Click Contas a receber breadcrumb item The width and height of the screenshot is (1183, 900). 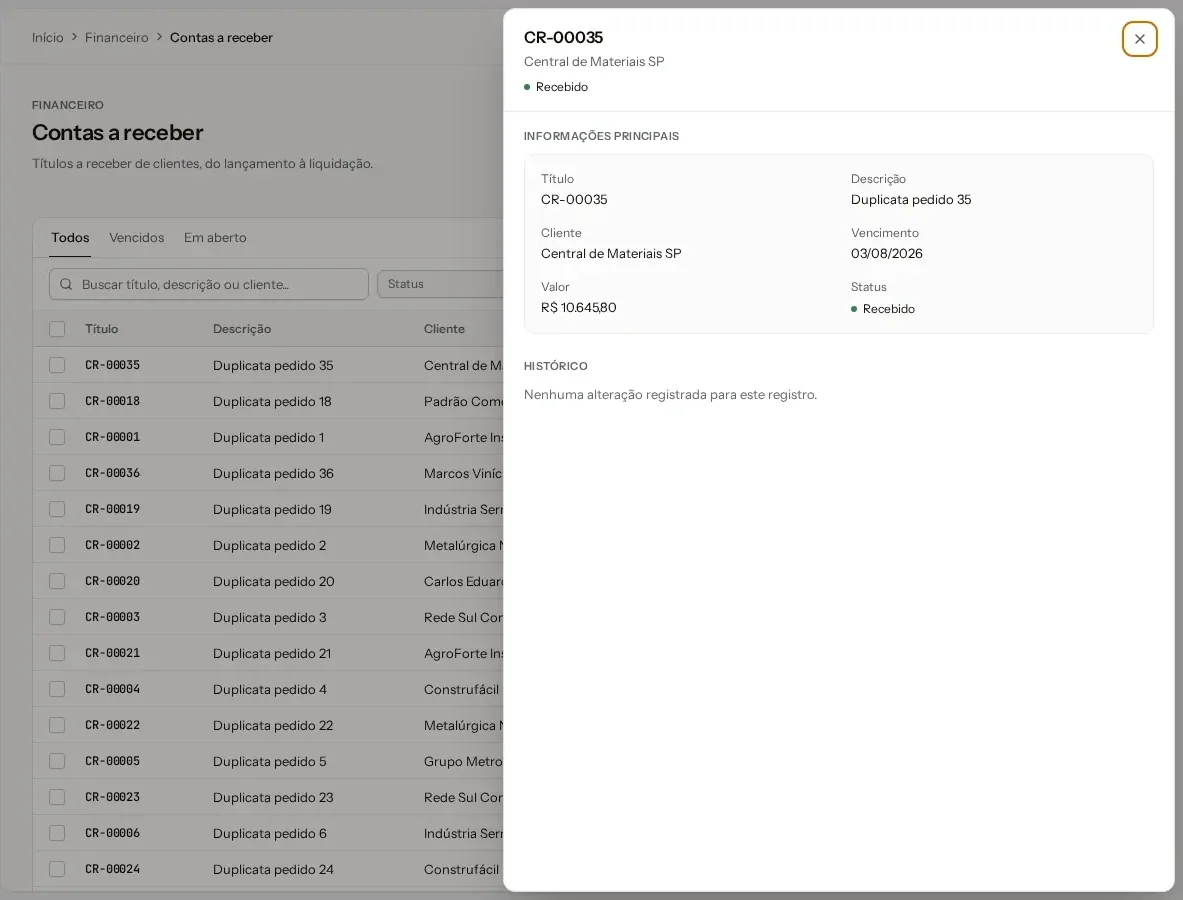(x=221, y=38)
